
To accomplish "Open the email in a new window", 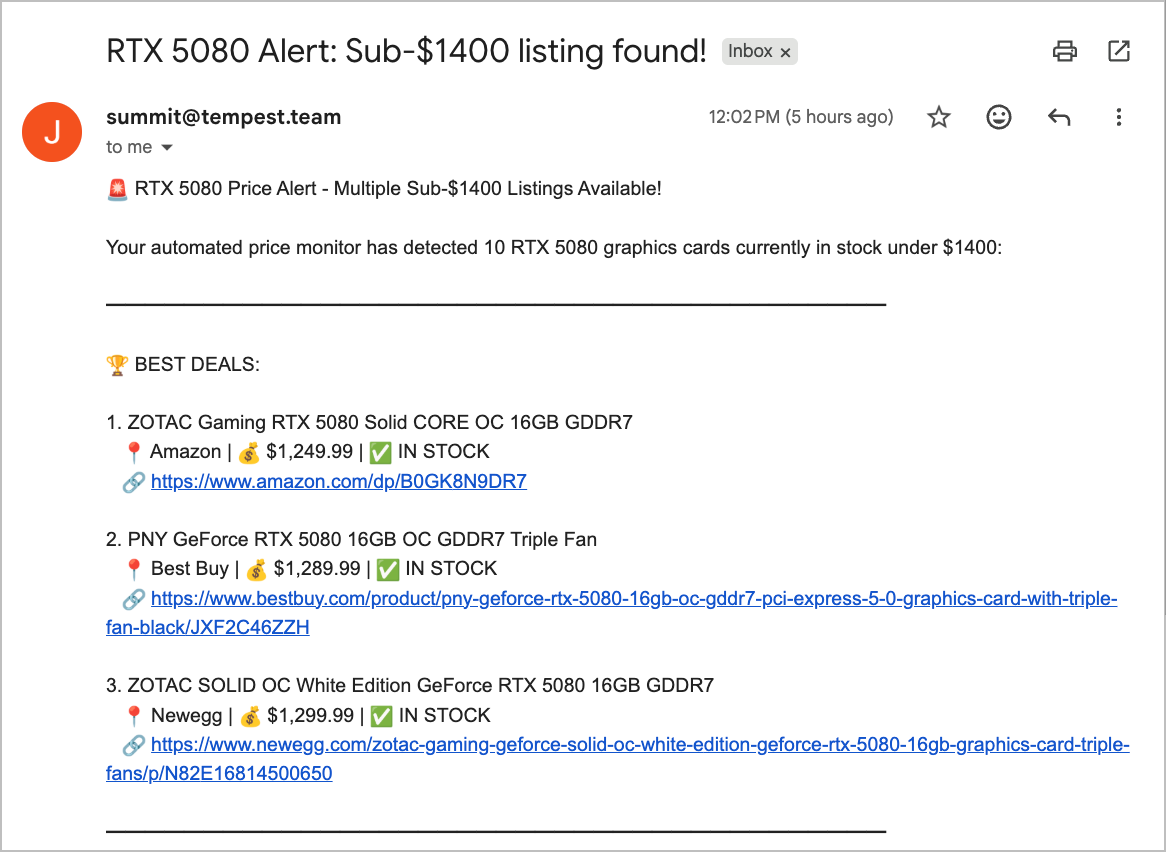I will (1118, 51).
